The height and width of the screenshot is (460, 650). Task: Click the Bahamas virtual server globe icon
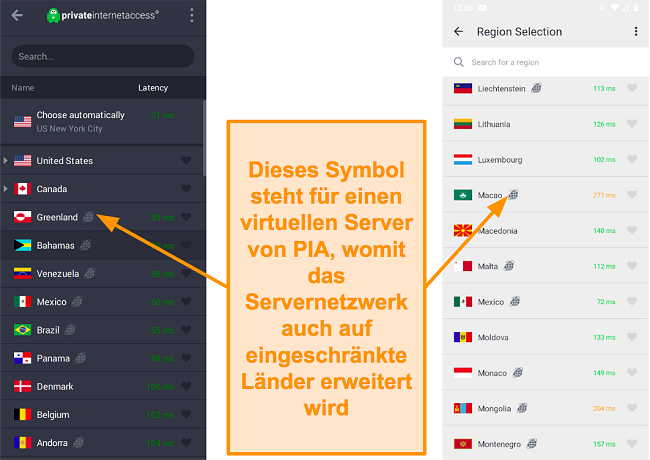(85, 245)
